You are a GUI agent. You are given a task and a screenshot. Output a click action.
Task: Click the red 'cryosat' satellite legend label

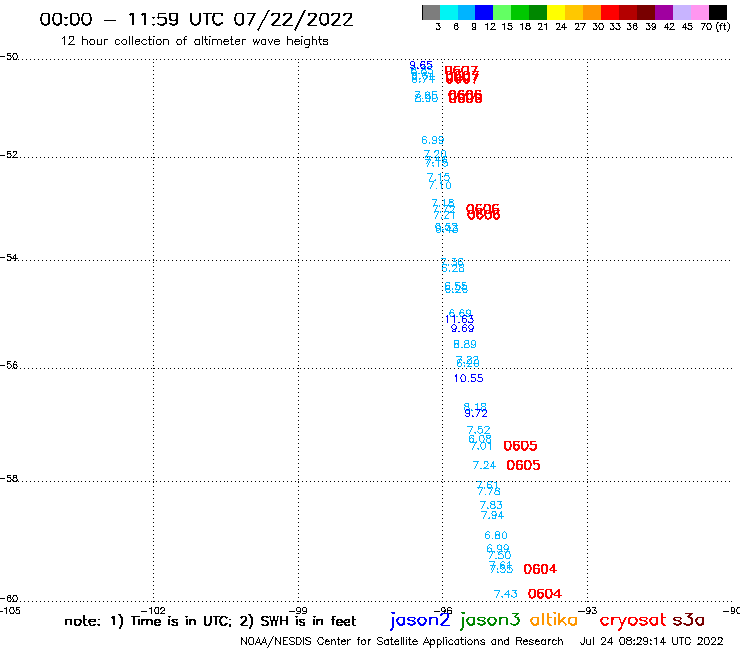tap(633, 621)
